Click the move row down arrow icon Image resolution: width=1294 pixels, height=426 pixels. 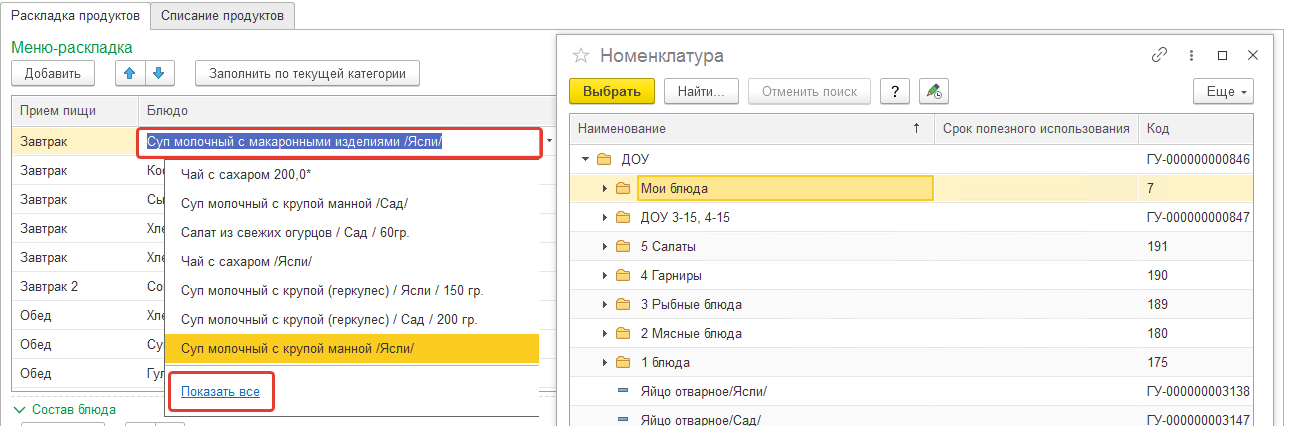pos(160,73)
